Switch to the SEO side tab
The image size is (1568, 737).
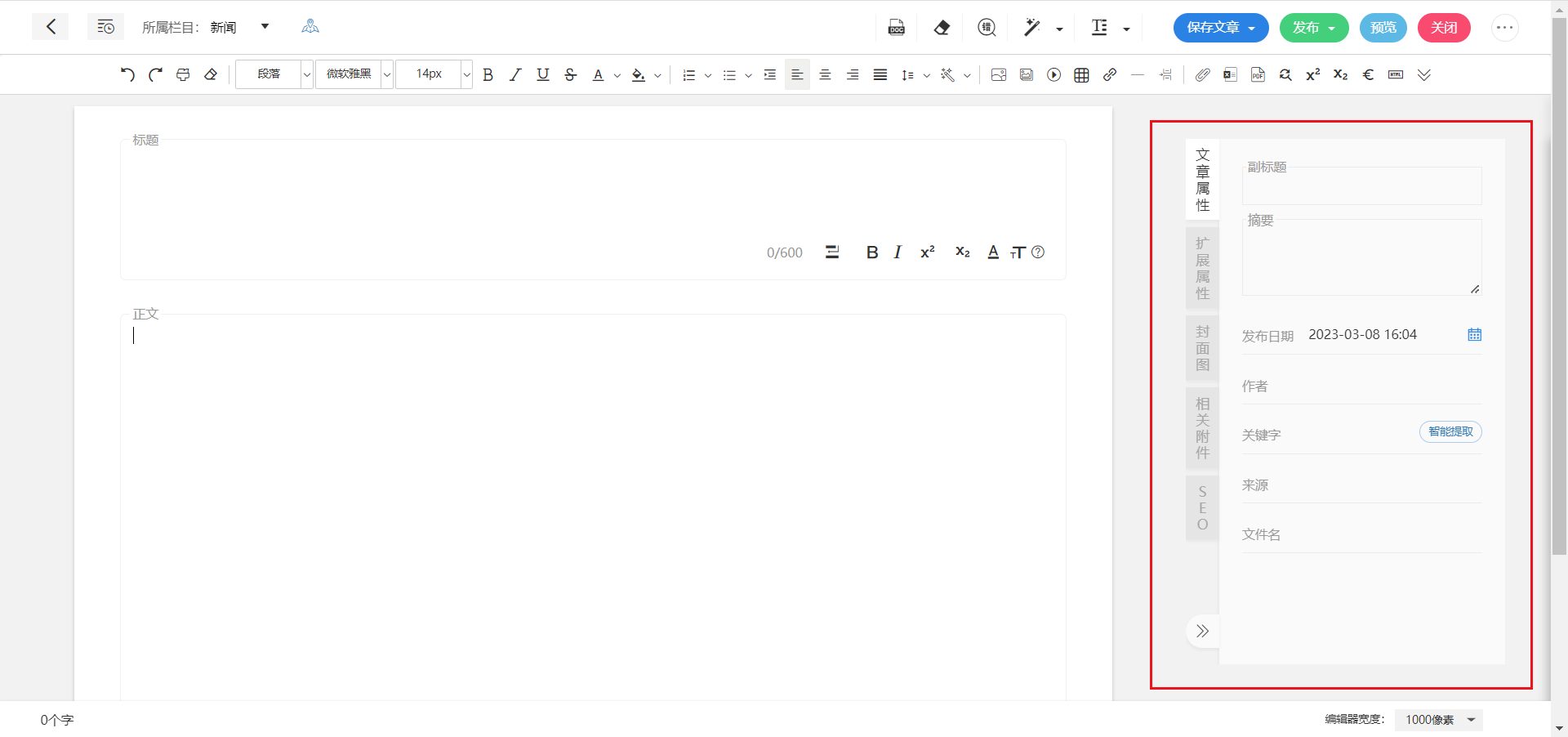point(1202,507)
